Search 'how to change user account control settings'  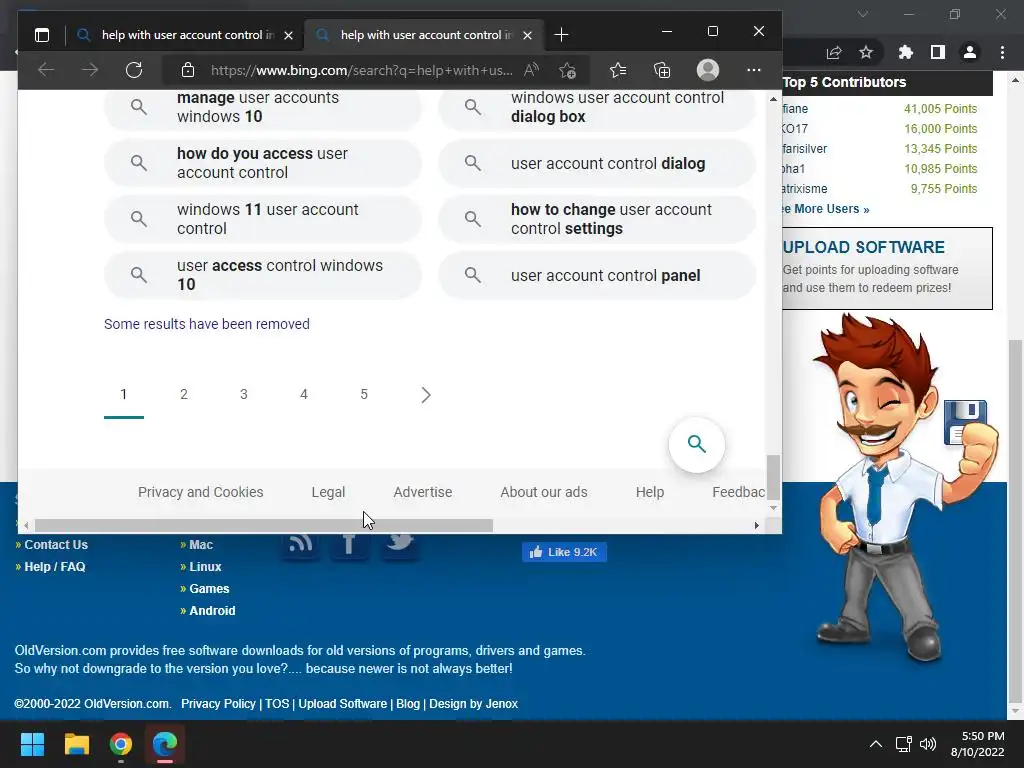point(597,219)
